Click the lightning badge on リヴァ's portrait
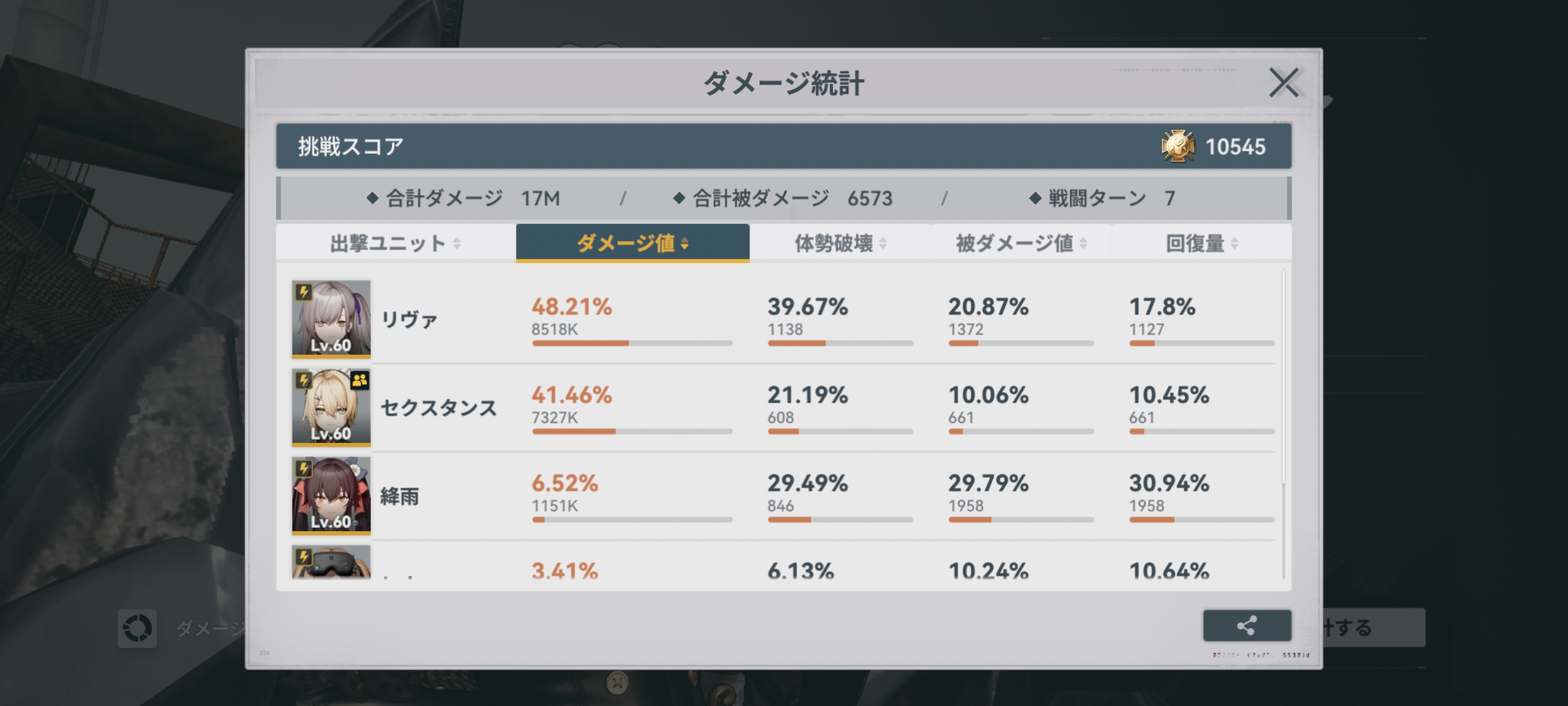 304,292
